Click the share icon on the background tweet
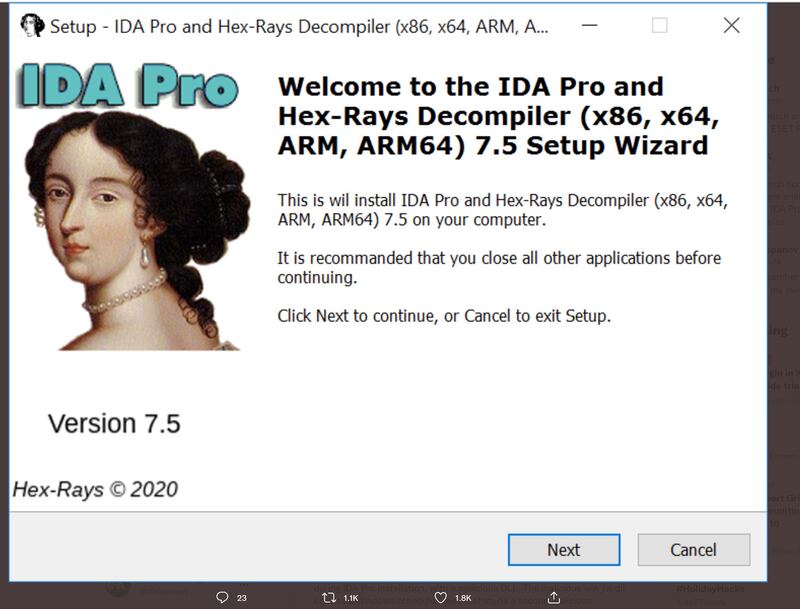 (554, 597)
